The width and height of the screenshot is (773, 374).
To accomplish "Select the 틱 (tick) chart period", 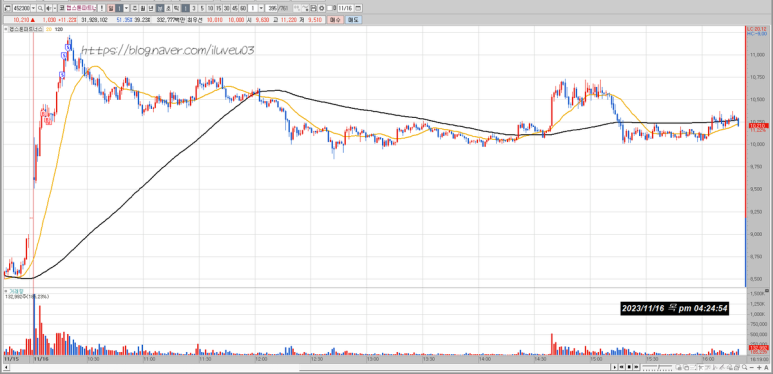I will tap(176, 8).
